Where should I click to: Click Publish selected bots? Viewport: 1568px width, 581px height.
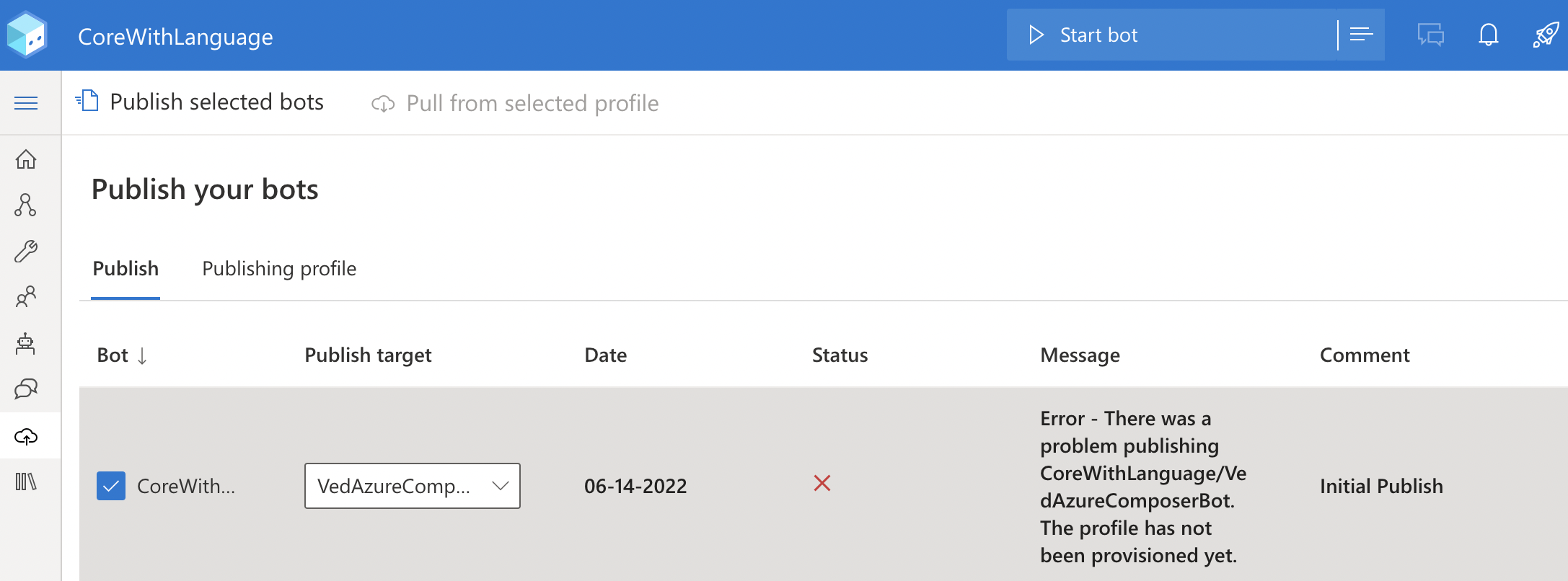[200, 102]
